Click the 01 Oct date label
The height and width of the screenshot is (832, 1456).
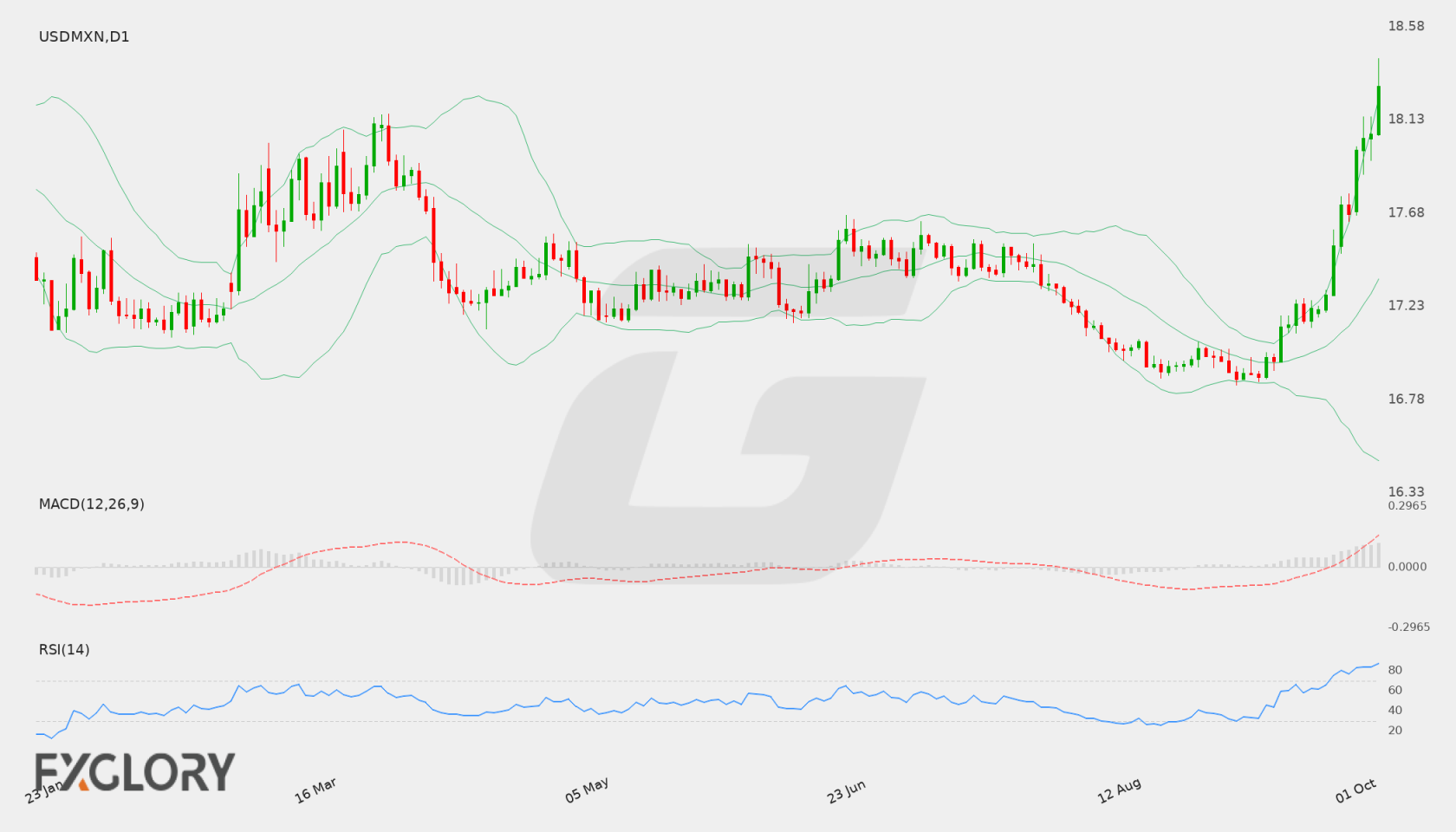point(1356,790)
